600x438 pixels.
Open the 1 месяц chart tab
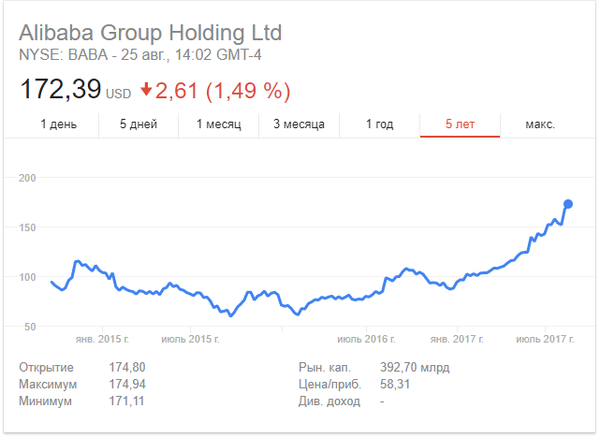pos(218,124)
